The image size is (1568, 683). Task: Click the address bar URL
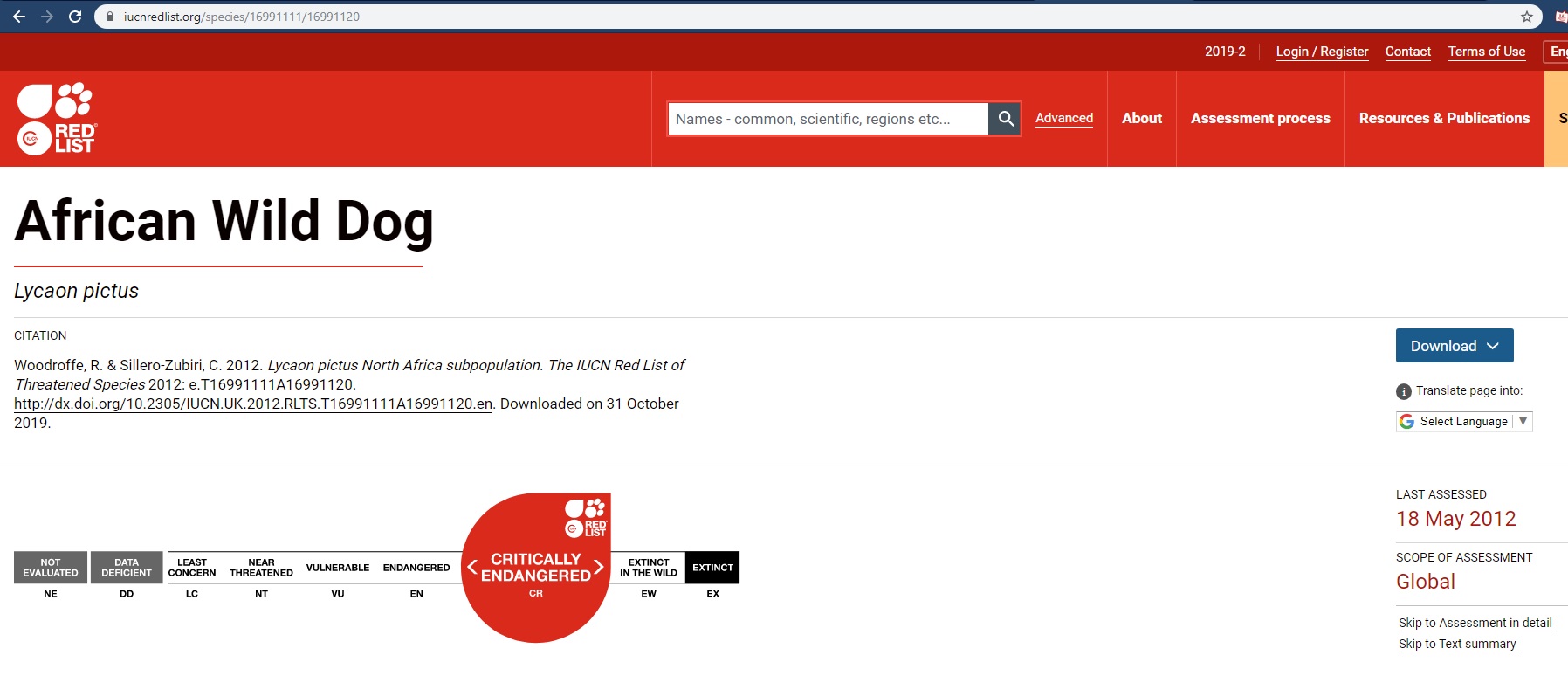(242, 17)
